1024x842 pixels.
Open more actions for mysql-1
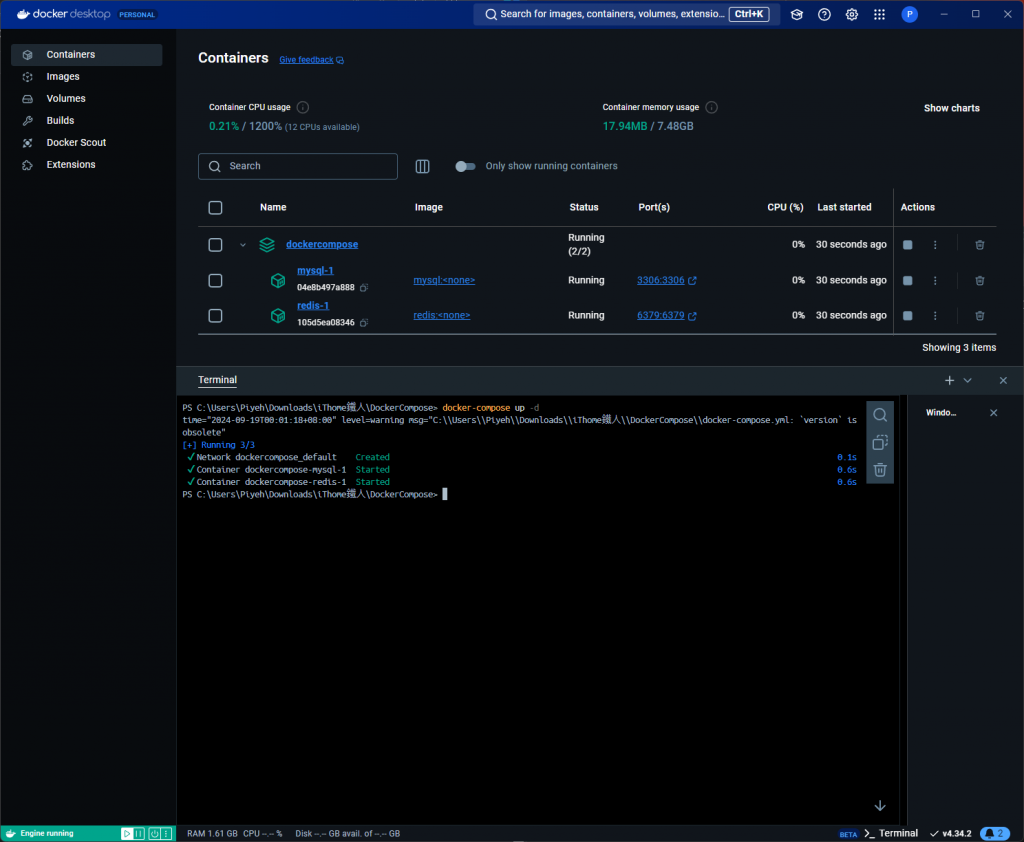click(x=935, y=280)
